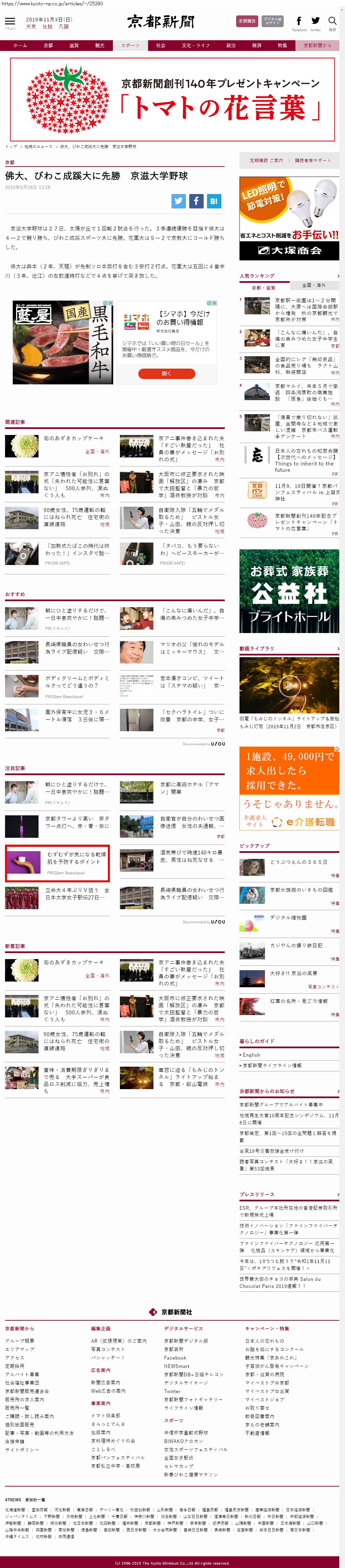Open the hamburger menu icon
345x1568 pixels.
(10, 22)
